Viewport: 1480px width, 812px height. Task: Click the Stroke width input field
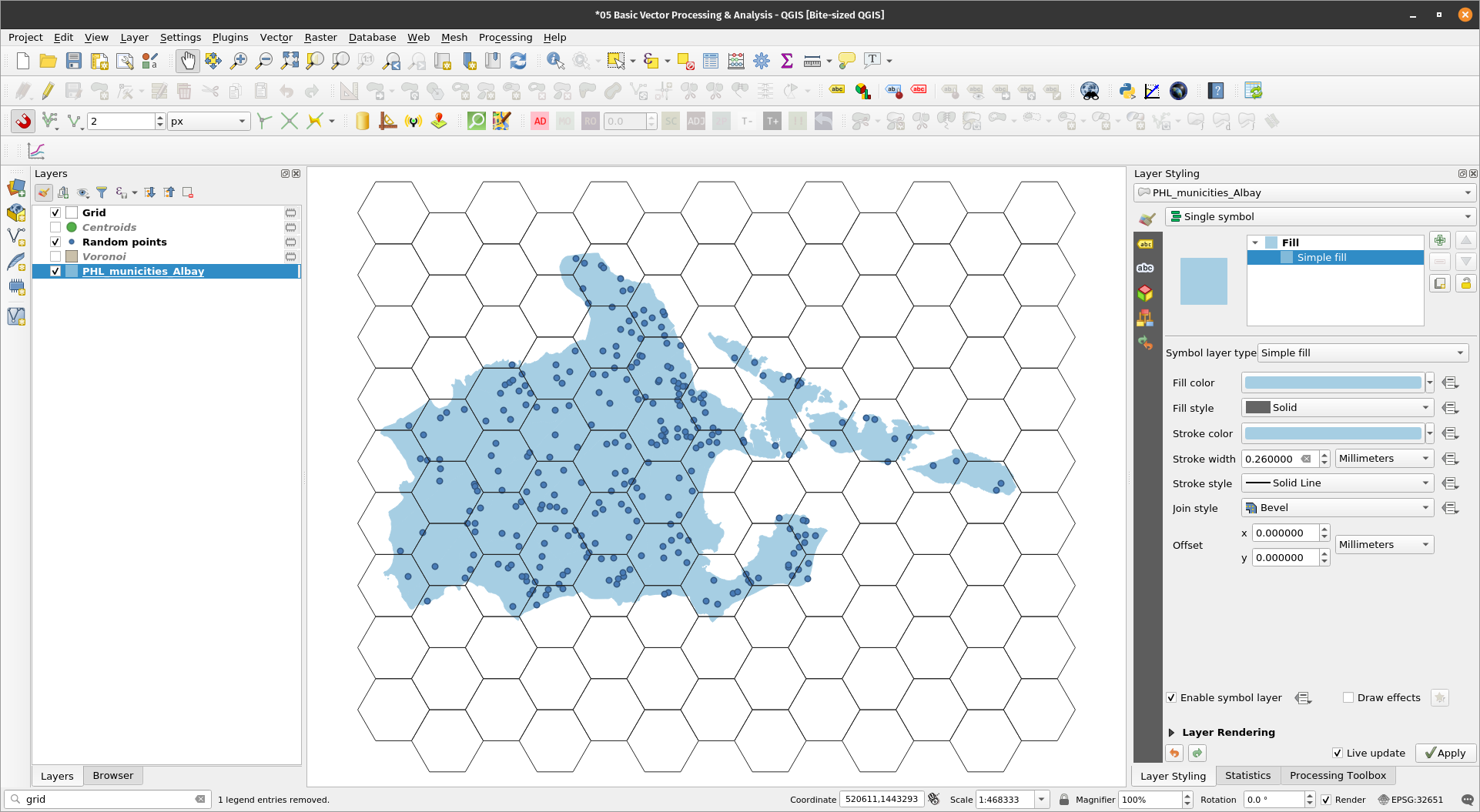(1272, 459)
